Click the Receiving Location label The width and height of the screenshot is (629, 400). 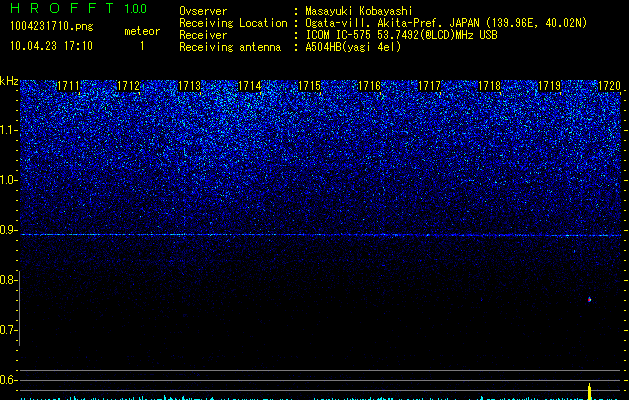(233, 23)
